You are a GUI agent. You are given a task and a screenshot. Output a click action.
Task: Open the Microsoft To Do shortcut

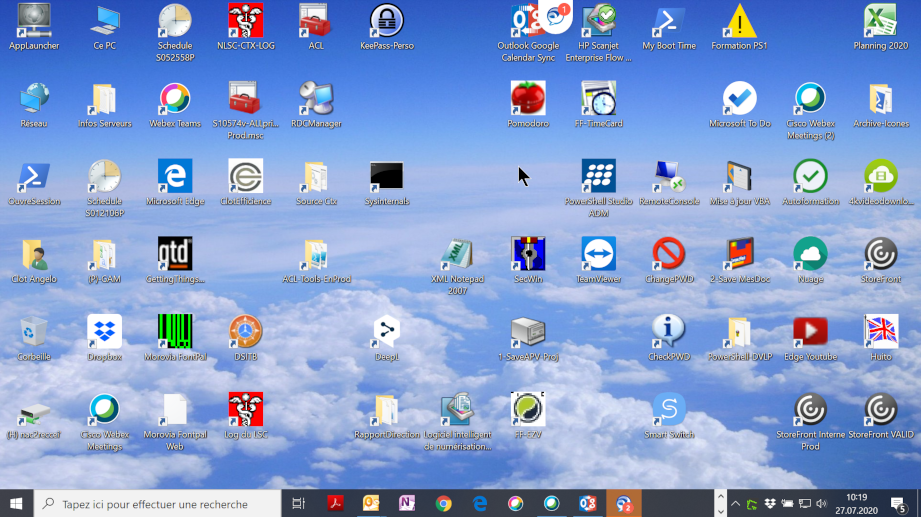740,105
